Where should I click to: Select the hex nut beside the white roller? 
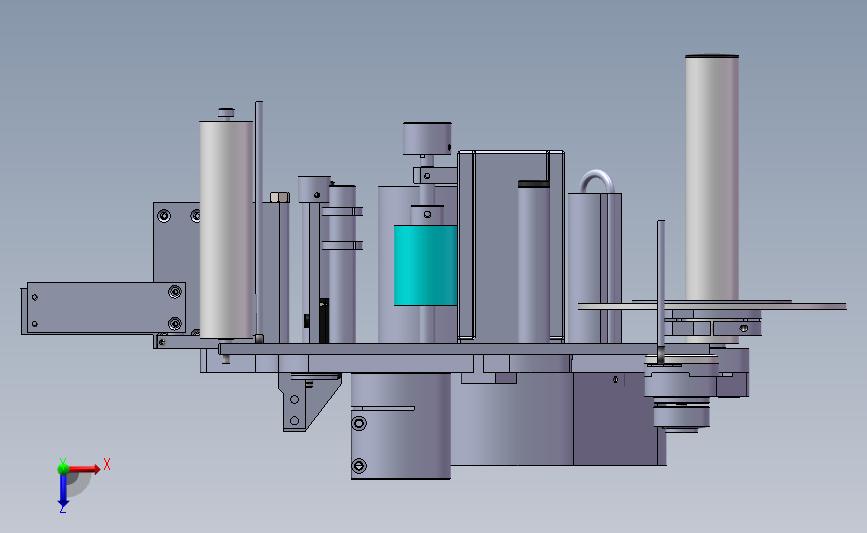tap(279, 197)
